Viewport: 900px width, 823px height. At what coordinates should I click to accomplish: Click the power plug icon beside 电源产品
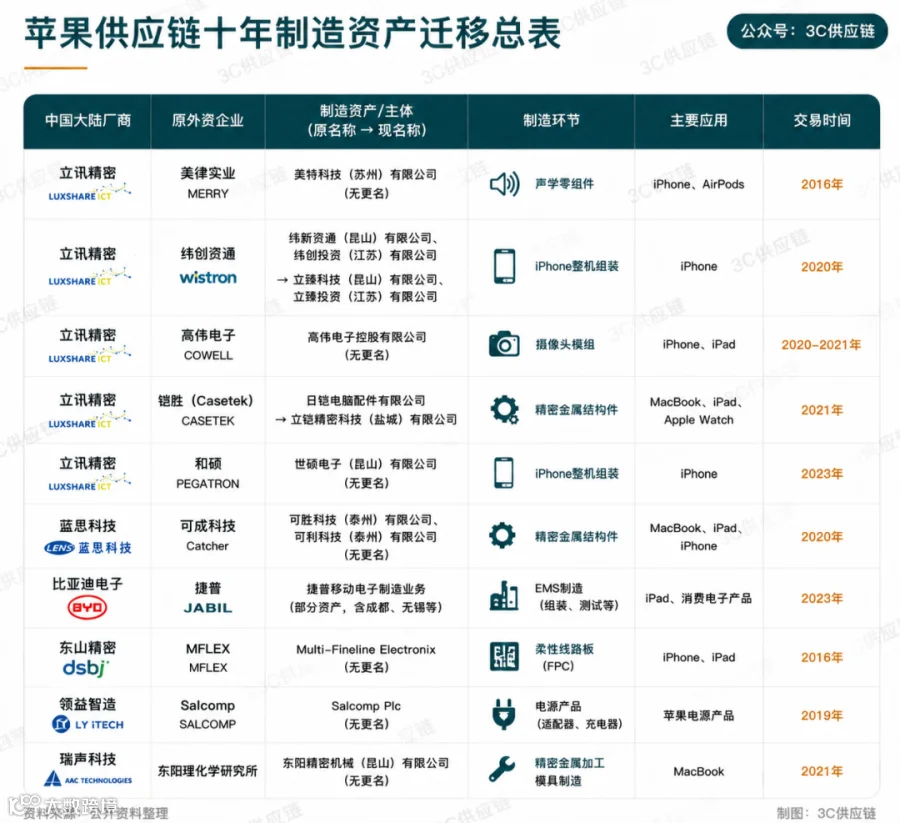[503, 714]
